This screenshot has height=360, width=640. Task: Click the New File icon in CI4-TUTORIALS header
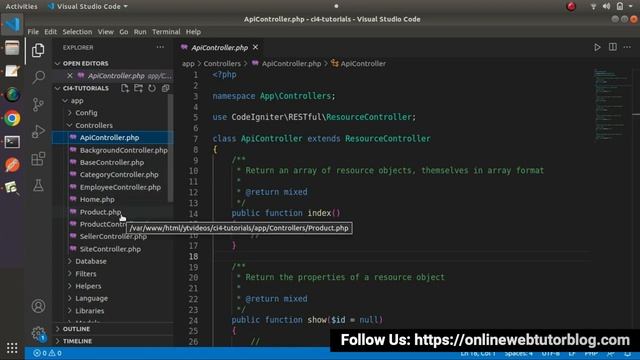coord(124,88)
